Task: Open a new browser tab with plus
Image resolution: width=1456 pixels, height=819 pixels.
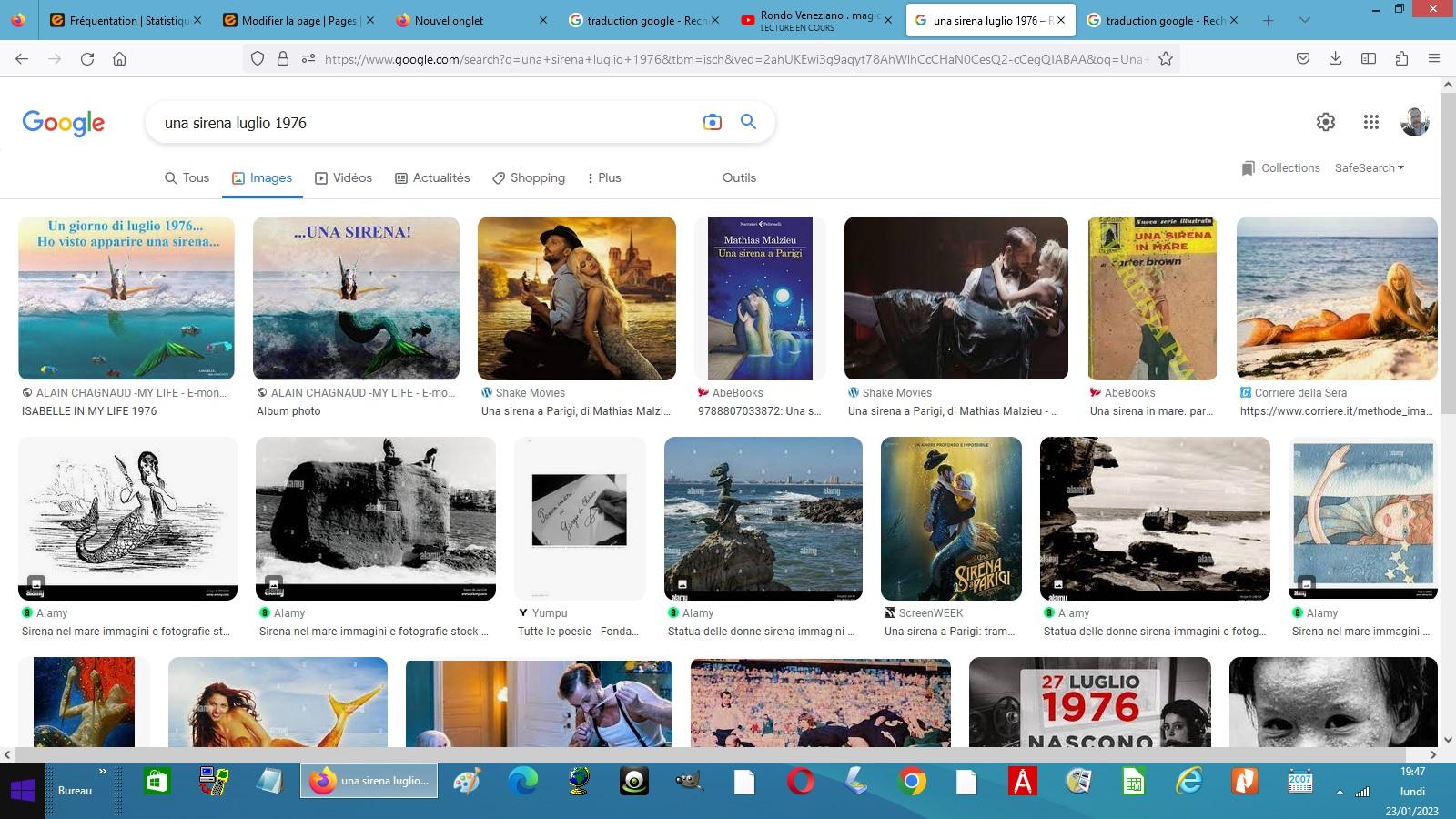Action: click(x=1268, y=20)
